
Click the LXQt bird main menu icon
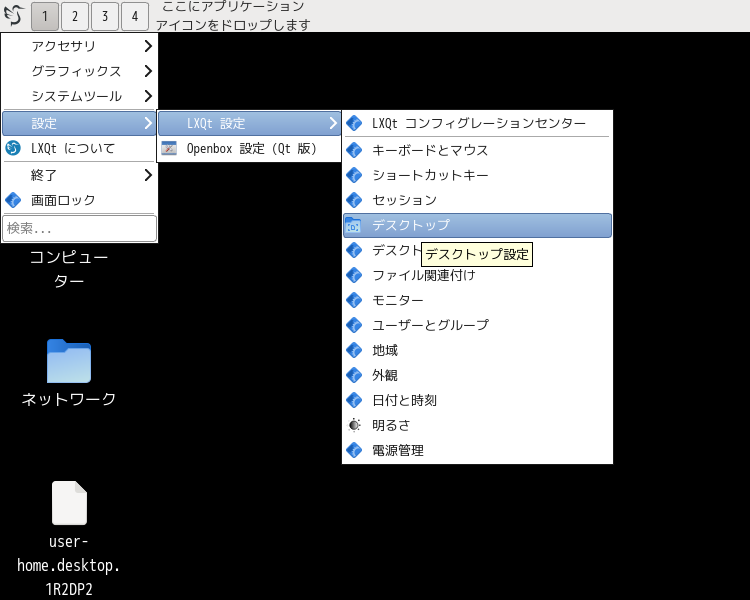click(14, 15)
